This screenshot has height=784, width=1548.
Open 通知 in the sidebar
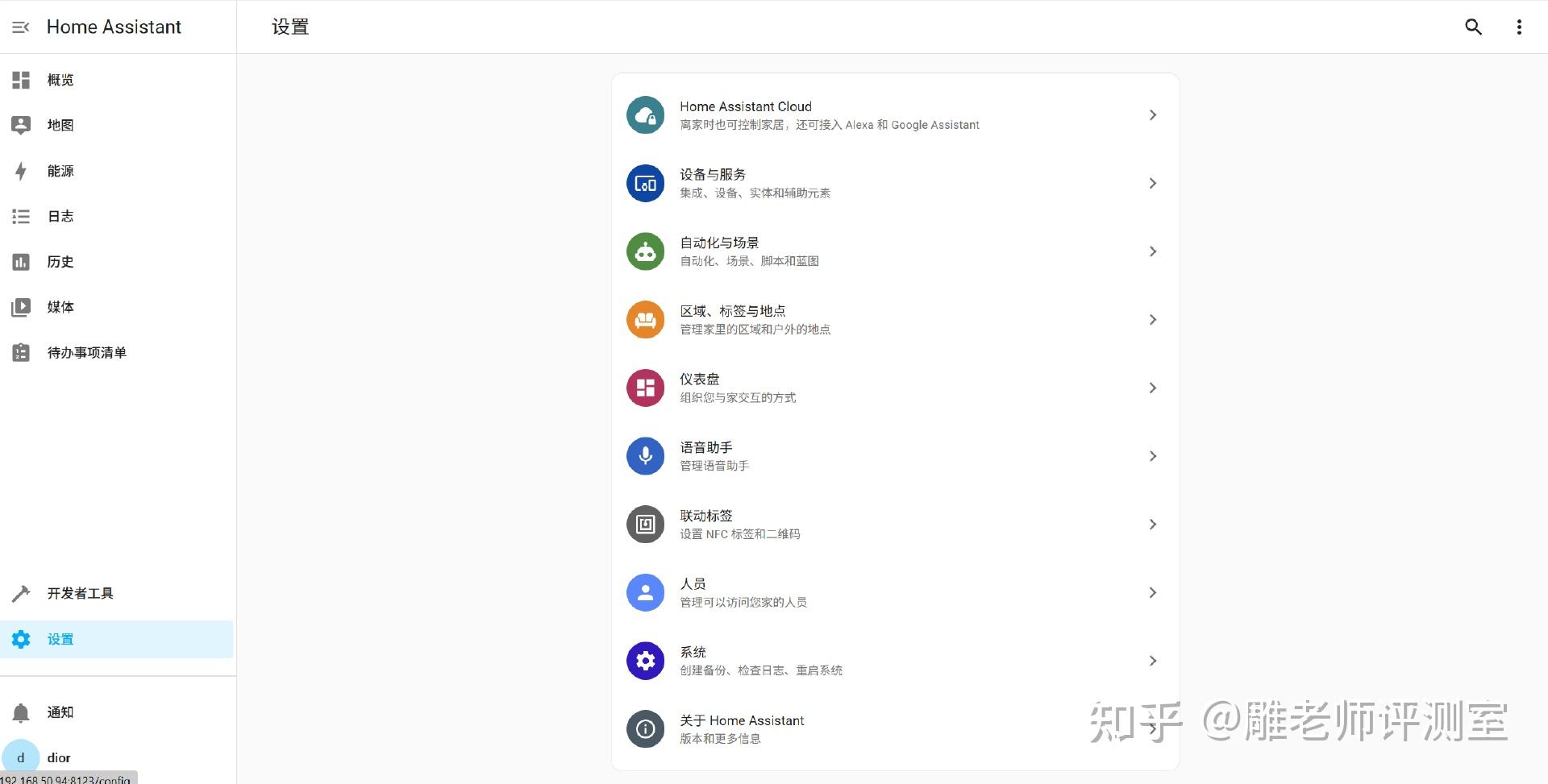tap(60, 712)
